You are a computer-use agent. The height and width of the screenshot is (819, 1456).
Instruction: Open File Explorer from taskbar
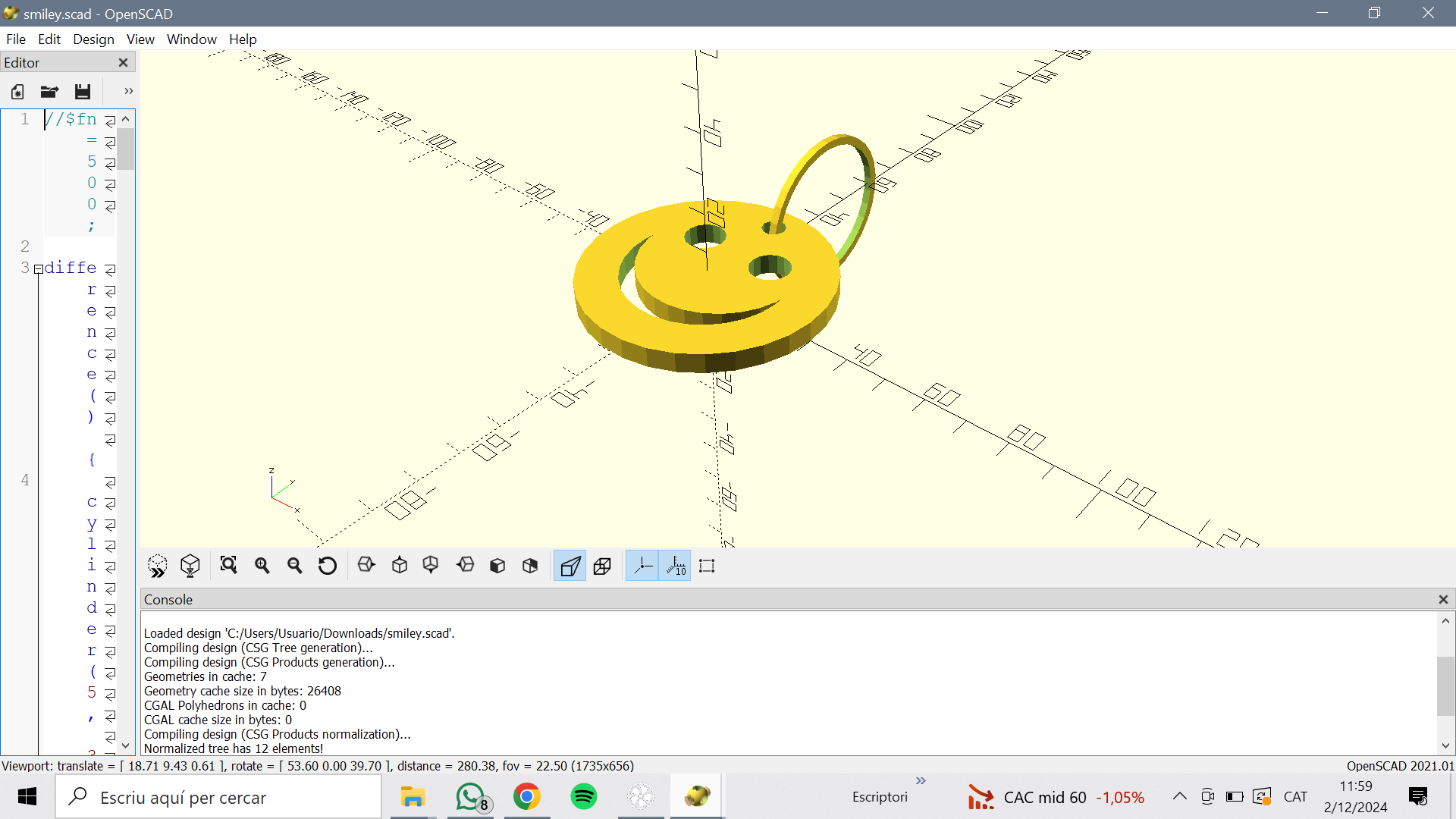pyautogui.click(x=413, y=797)
